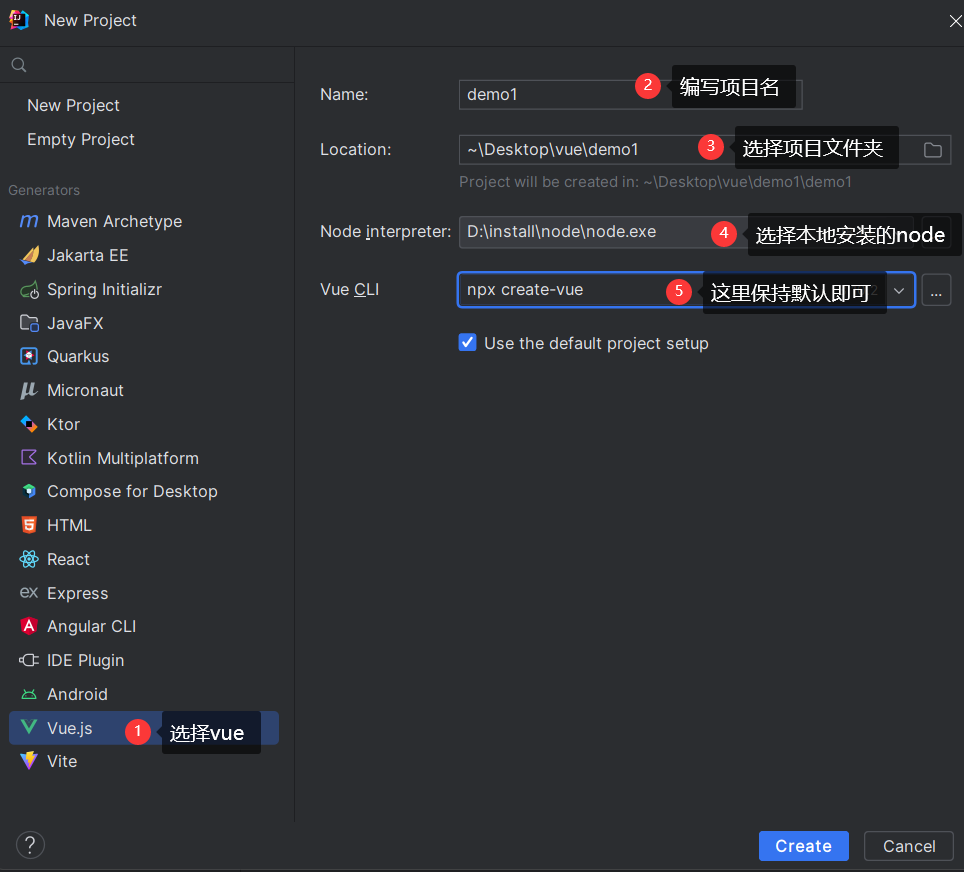
Task: Toggle Use the default project setup checkbox
Action: pyautogui.click(x=467, y=343)
